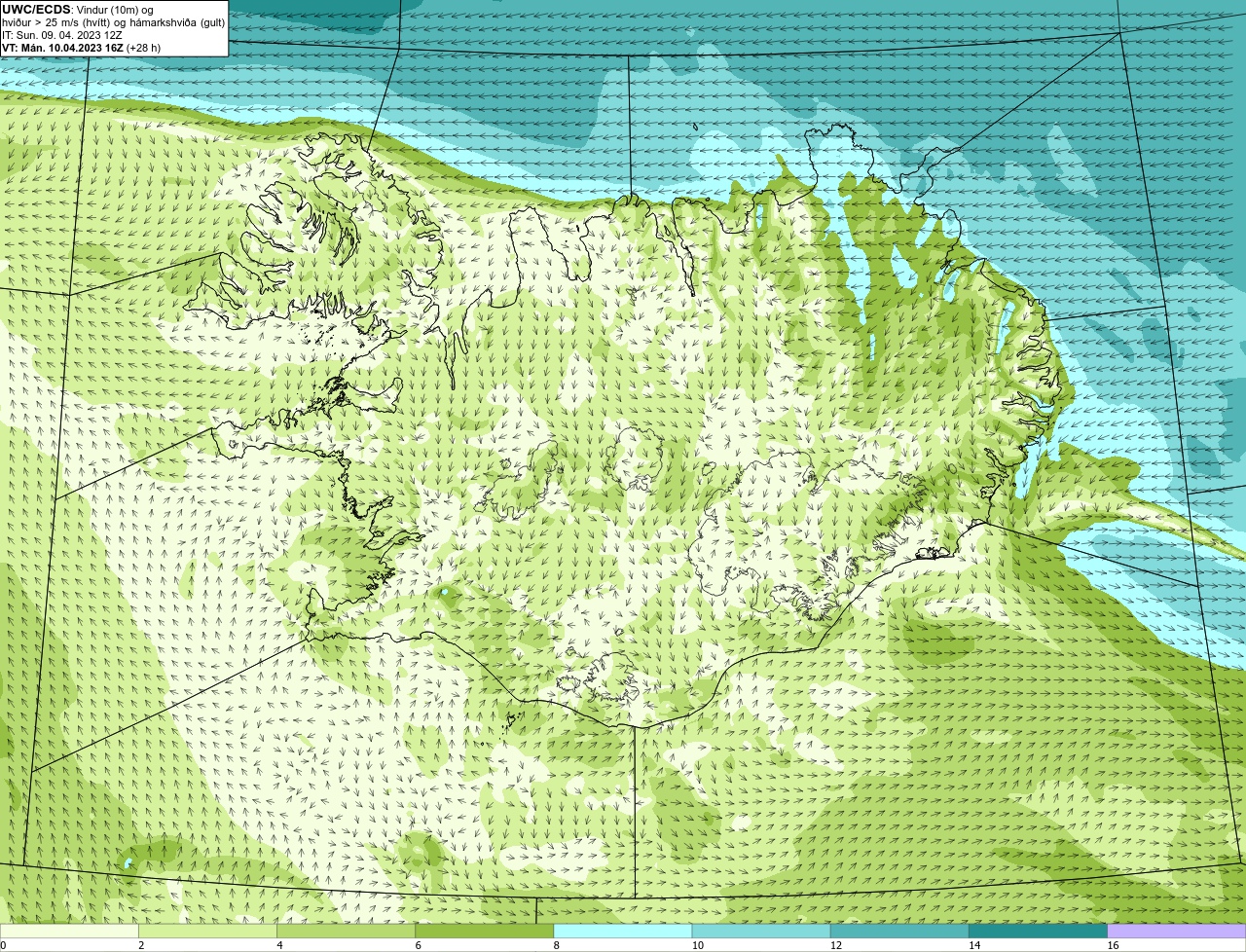Select the 8–10 m/s light cyan color swatch
The width and height of the screenshot is (1246, 952).
click(623, 931)
